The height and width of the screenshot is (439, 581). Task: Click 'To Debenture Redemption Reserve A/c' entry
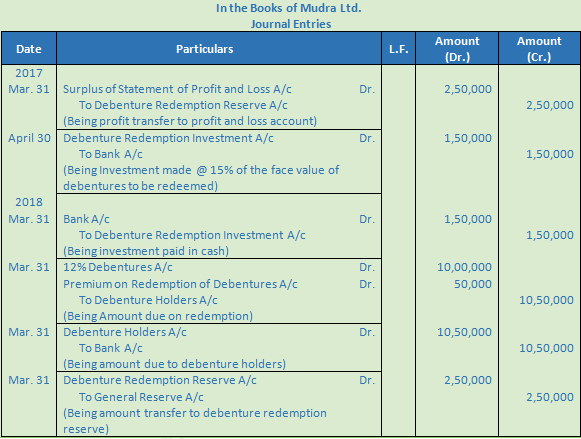tap(183, 105)
